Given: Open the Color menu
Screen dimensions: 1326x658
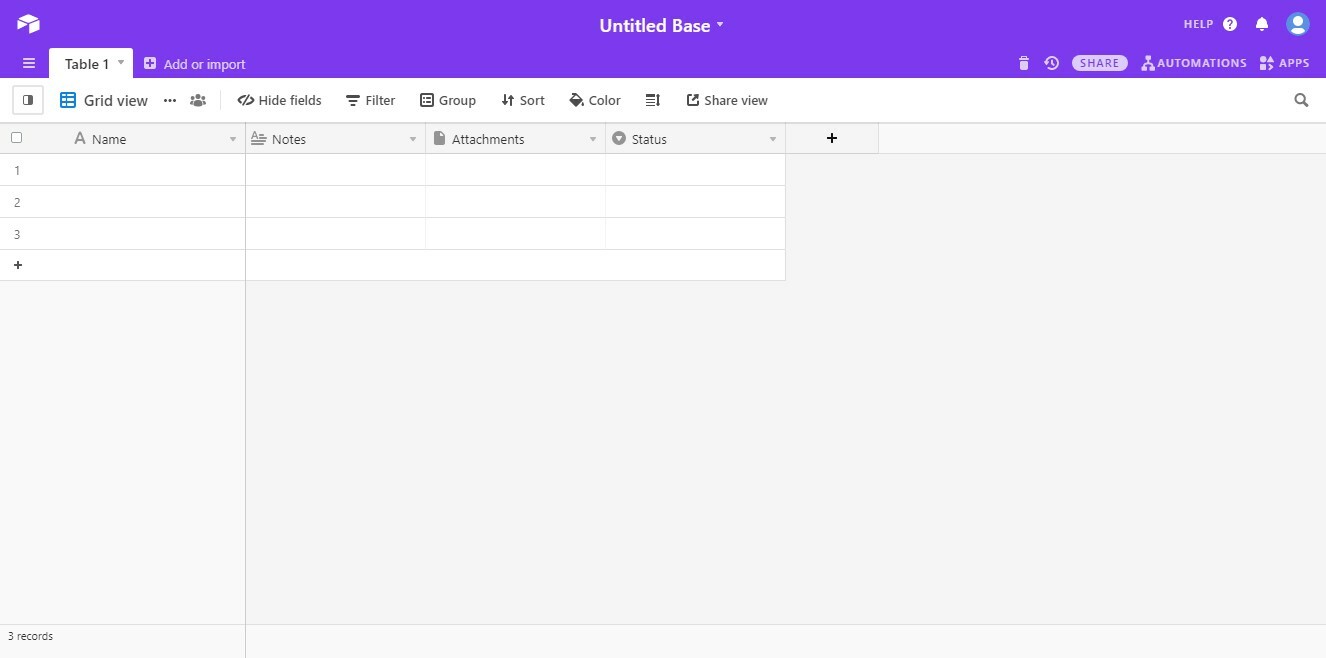Looking at the screenshot, I should 595,100.
